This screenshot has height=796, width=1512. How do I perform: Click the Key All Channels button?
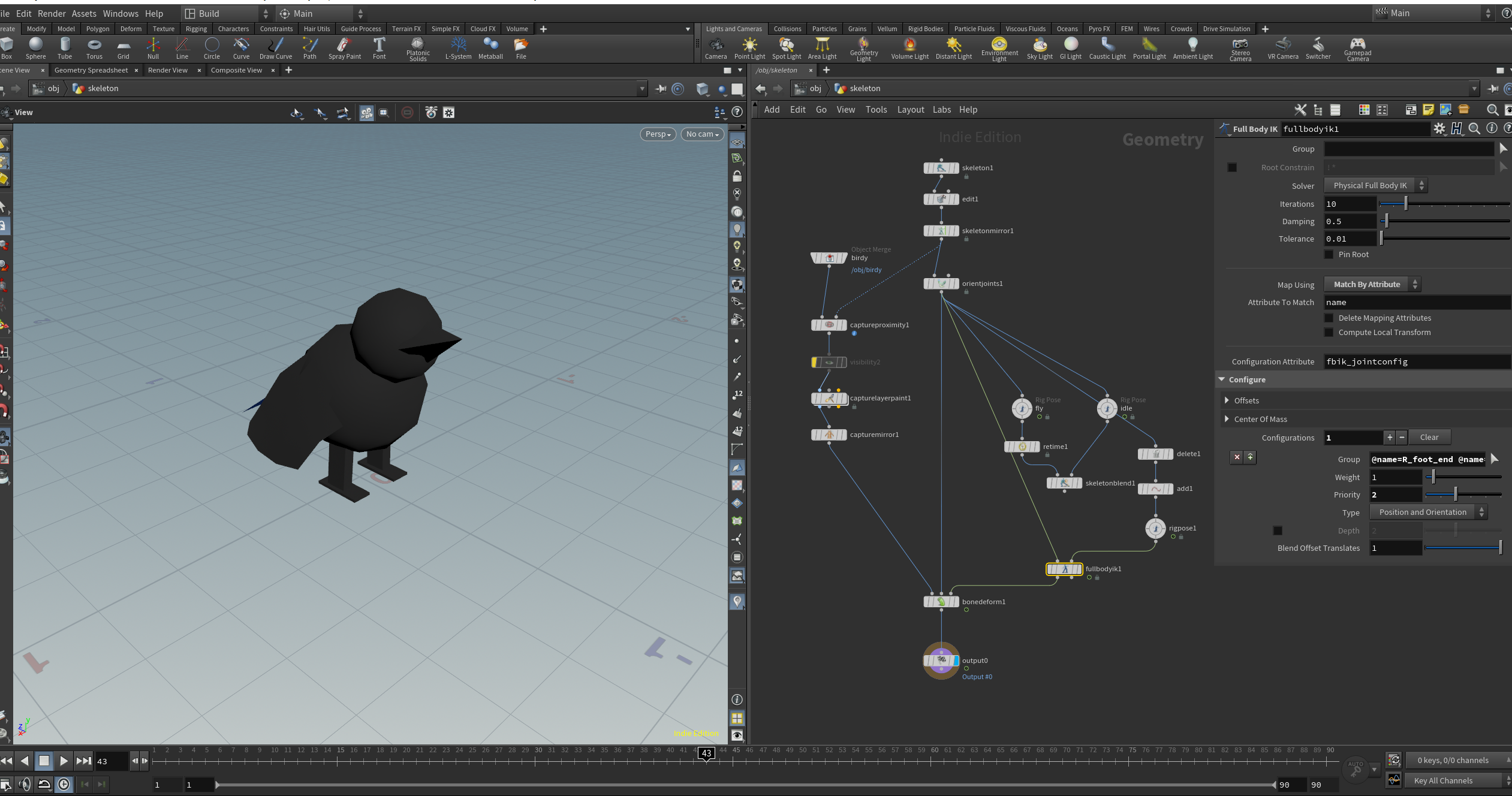pyautogui.click(x=1442, y=780)
